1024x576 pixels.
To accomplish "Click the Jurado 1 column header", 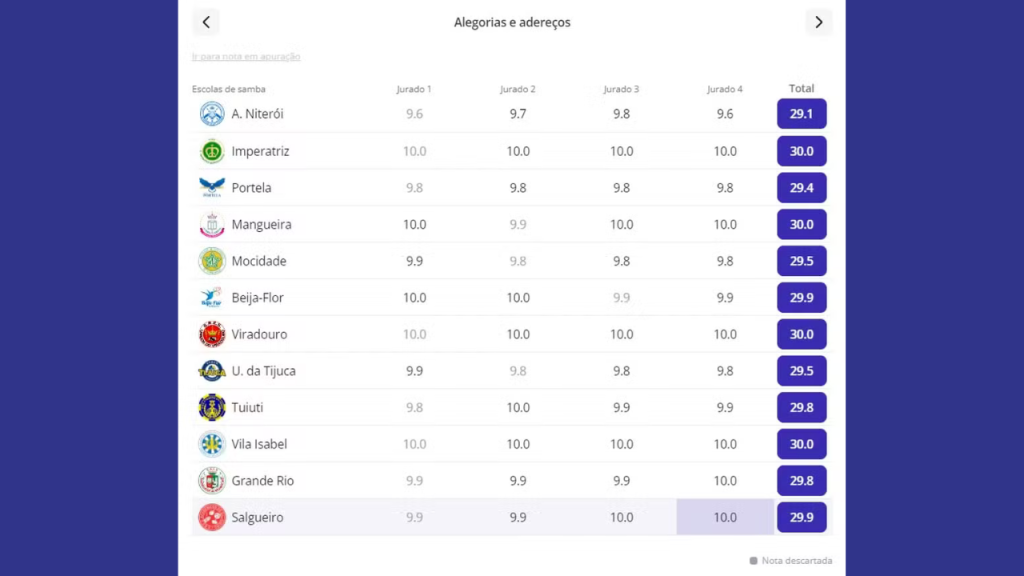I will 414,89.
